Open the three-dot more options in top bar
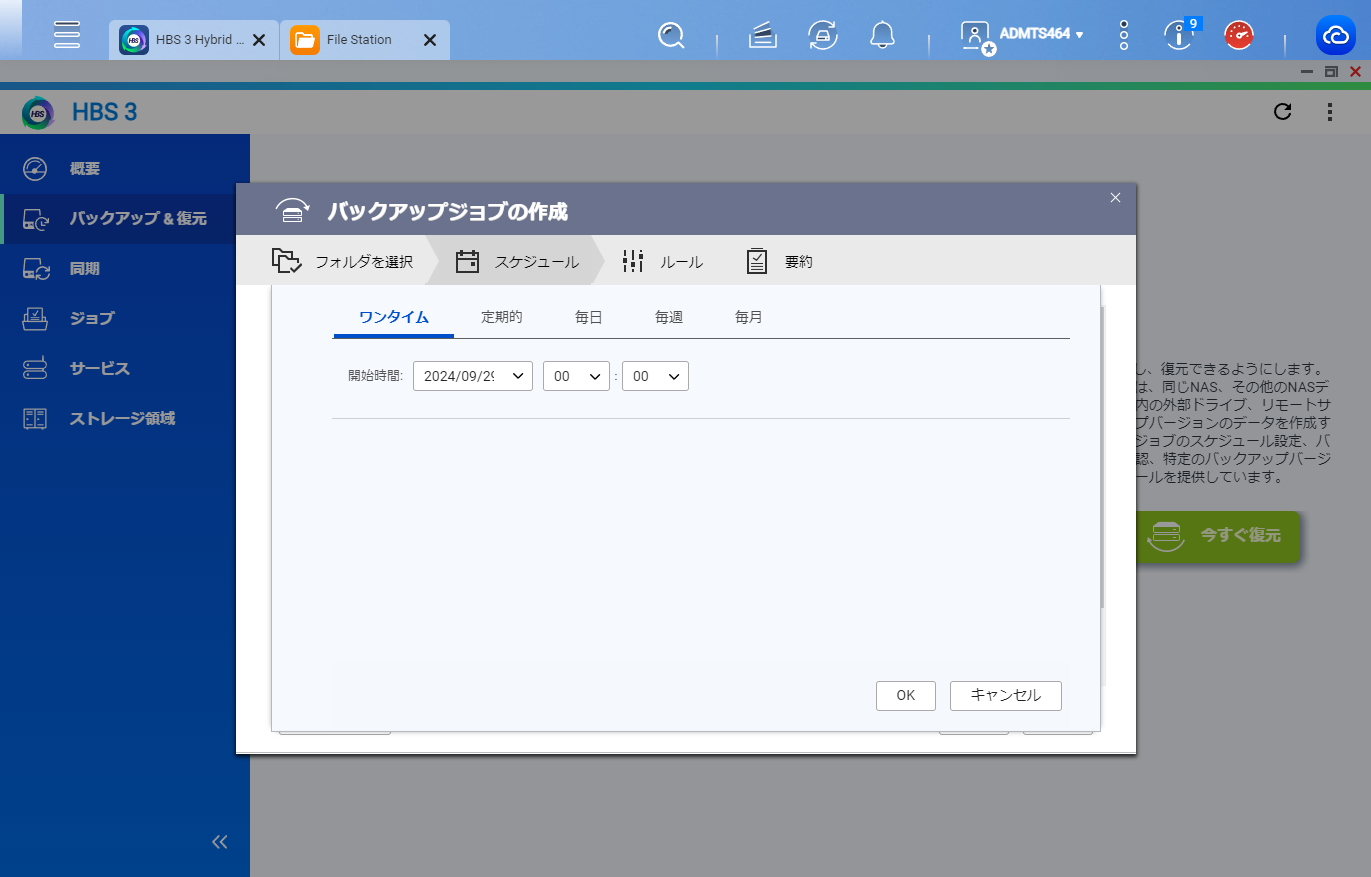 pos(1124,36)
